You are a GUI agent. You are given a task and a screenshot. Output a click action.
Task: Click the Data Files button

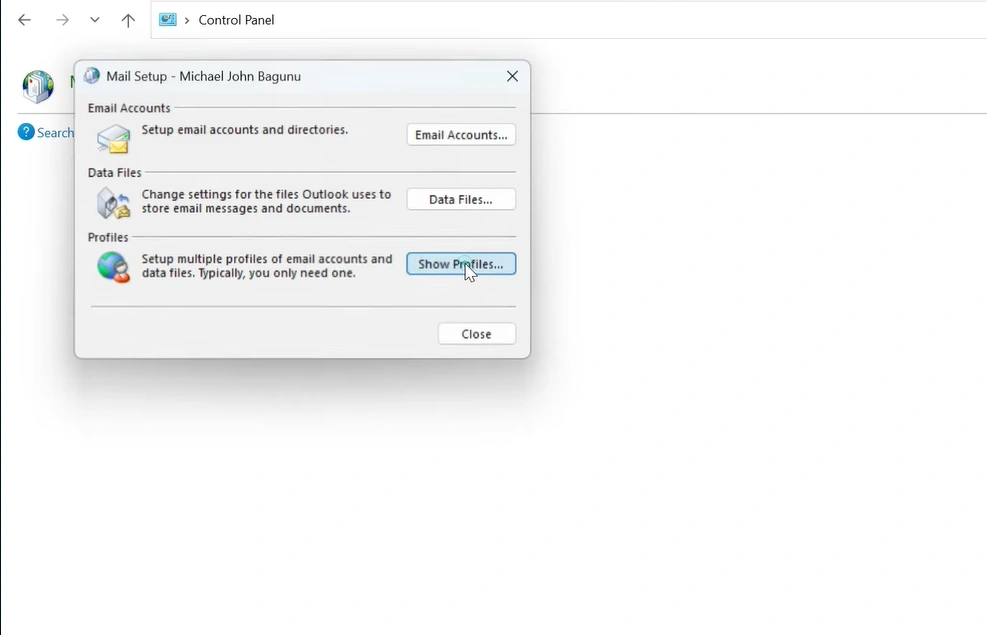[461, 199]
